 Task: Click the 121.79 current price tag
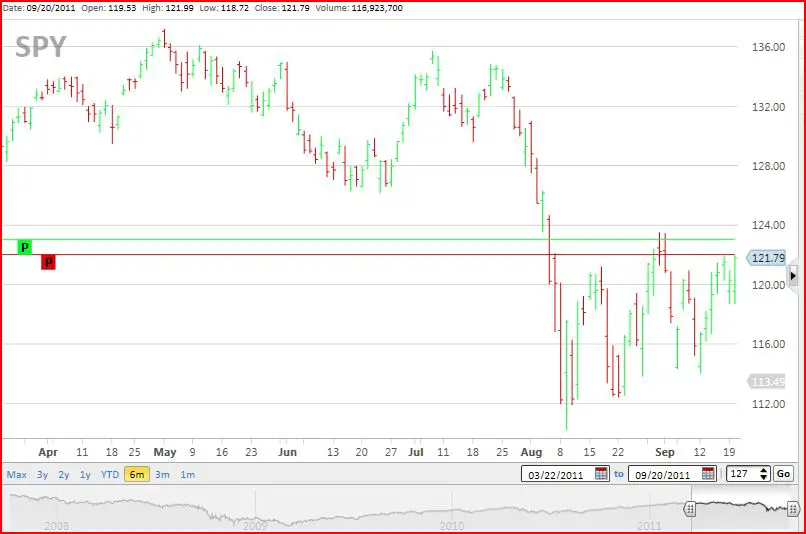click(x=766, y=258)
